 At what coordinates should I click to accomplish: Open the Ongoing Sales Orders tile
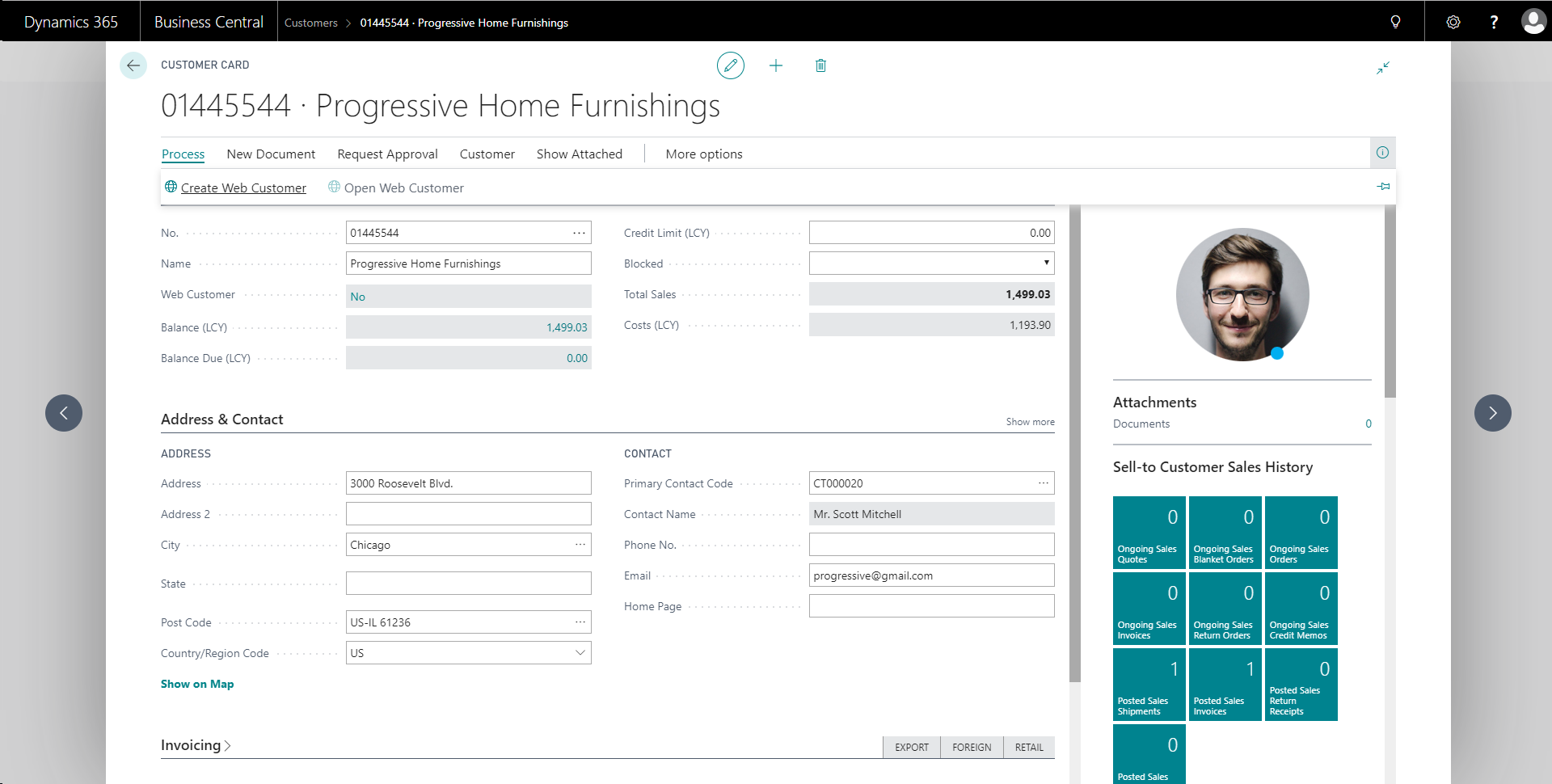pos(1301,533)
